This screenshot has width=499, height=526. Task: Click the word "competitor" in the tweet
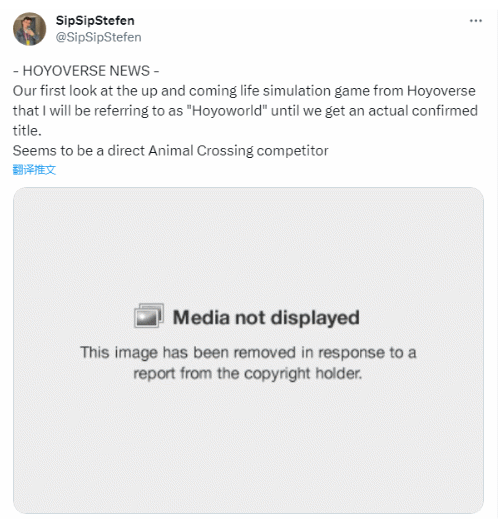point(292,151)
